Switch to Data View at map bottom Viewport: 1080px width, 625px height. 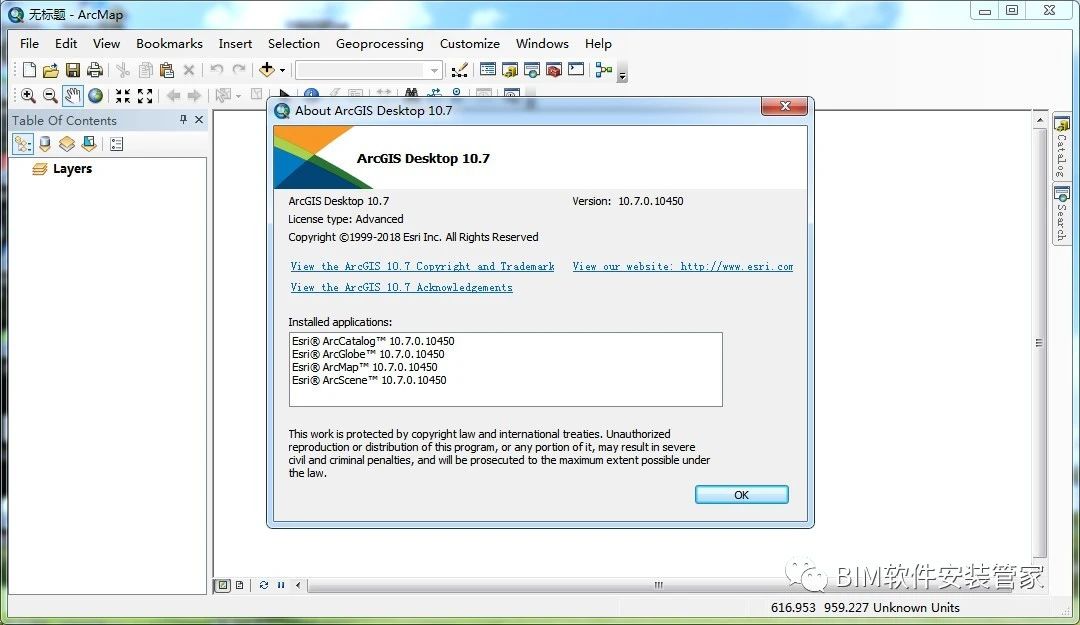coord(223,585)
